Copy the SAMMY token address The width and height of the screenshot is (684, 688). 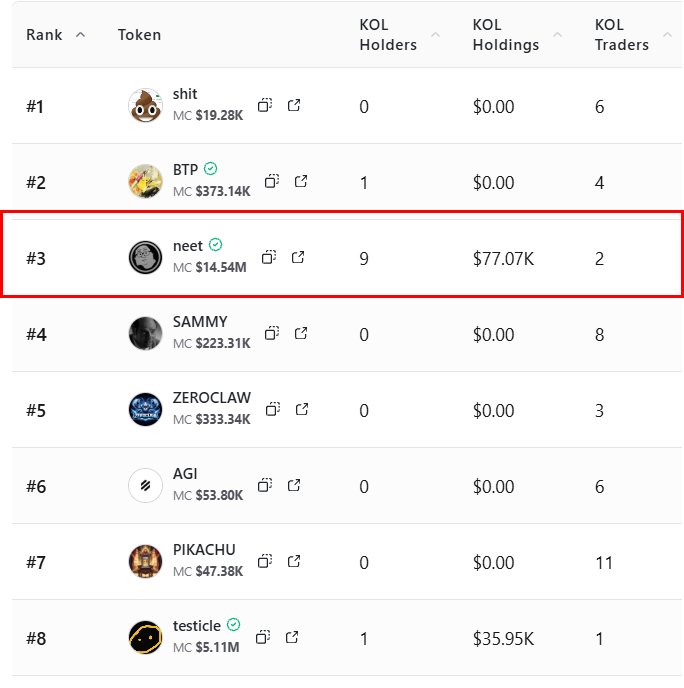coord(272,333)
